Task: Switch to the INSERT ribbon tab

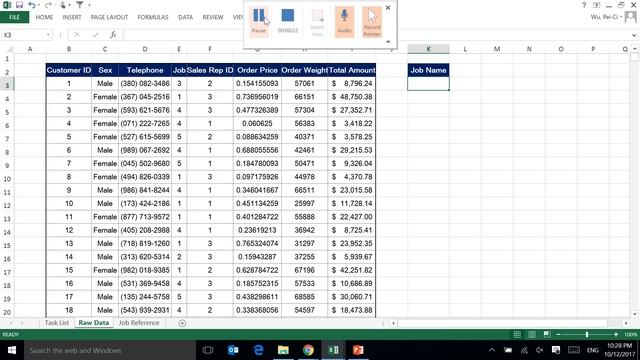Action: (x=72, y=17)
